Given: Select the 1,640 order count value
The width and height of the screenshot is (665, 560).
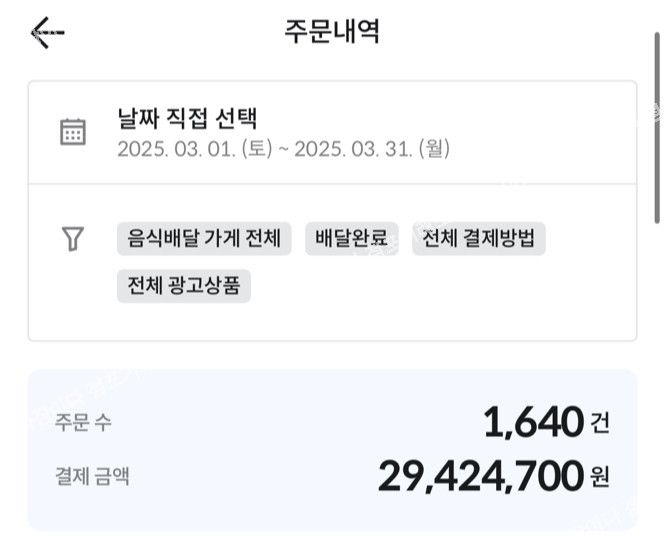Looking at the screenshot, I should [x=534, y=422].
